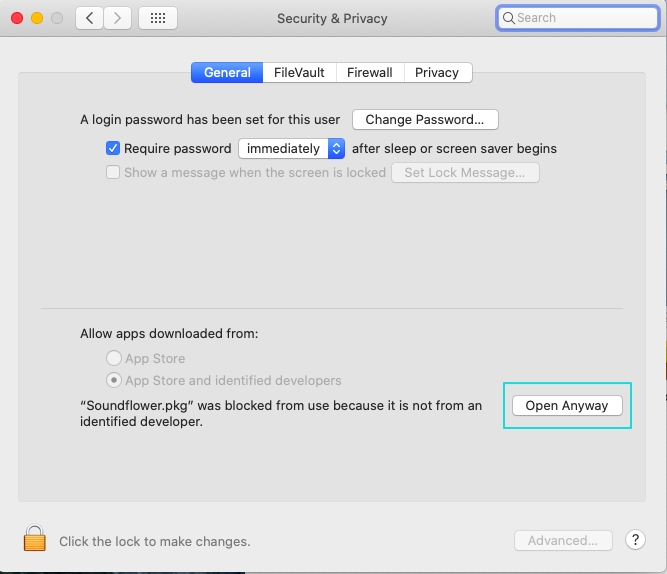
Task: Click the forward navigation arrow
Action: click(x=117, y=18)
